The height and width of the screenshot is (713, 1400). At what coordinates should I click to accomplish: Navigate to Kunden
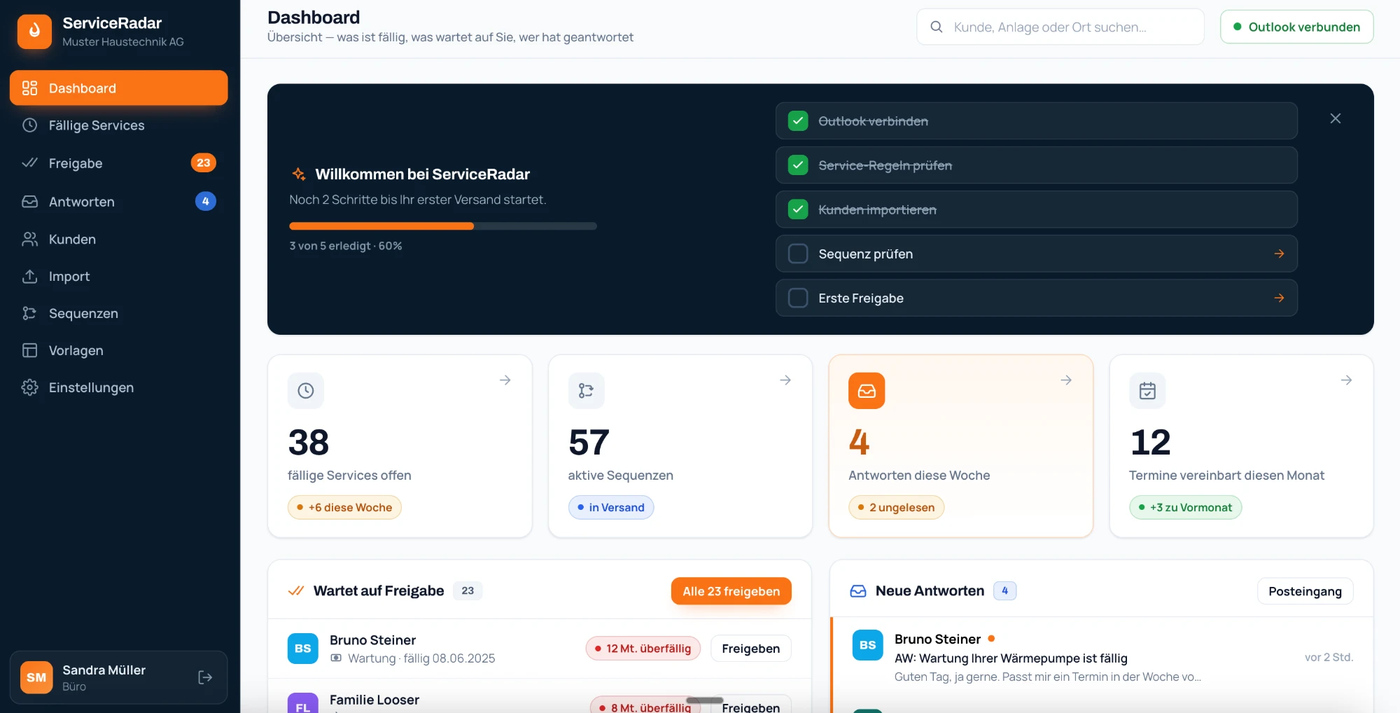(x=119, y=239)
